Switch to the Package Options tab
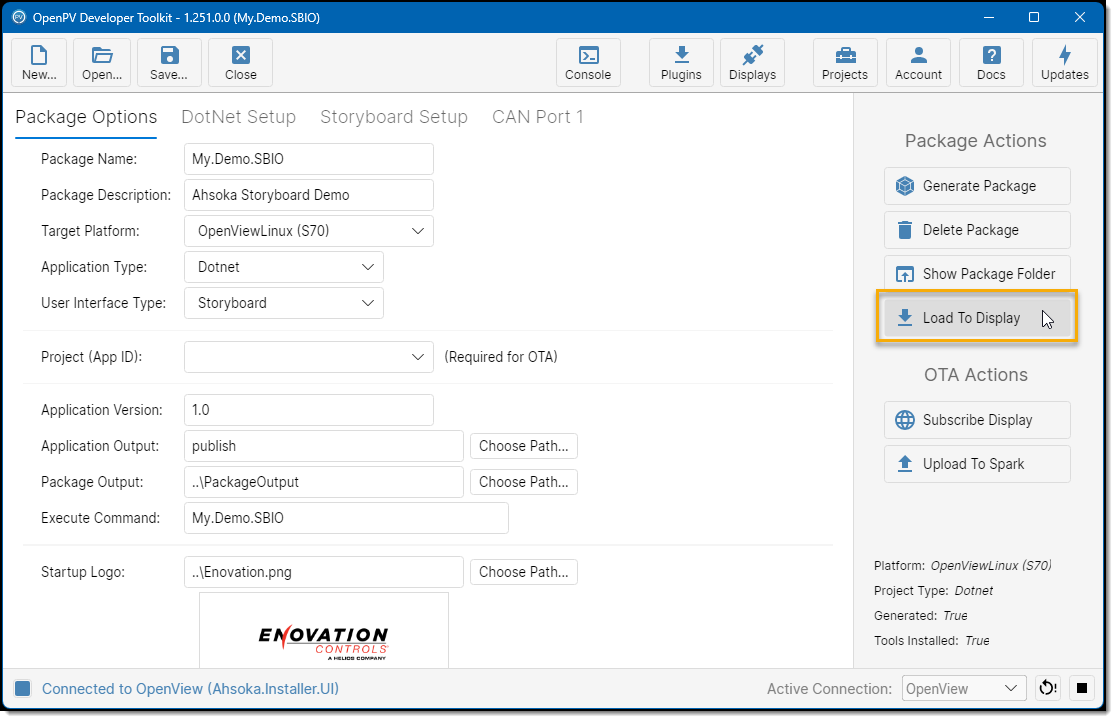The width and height of the screenshot is (1116, 721). [x=86, y=117]
